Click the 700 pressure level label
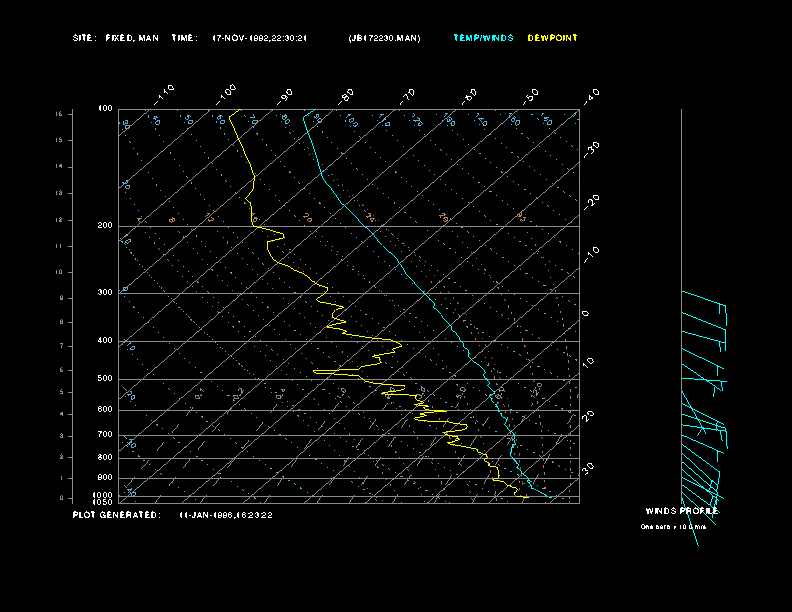 pyautogui.click(x=105, y=434)
